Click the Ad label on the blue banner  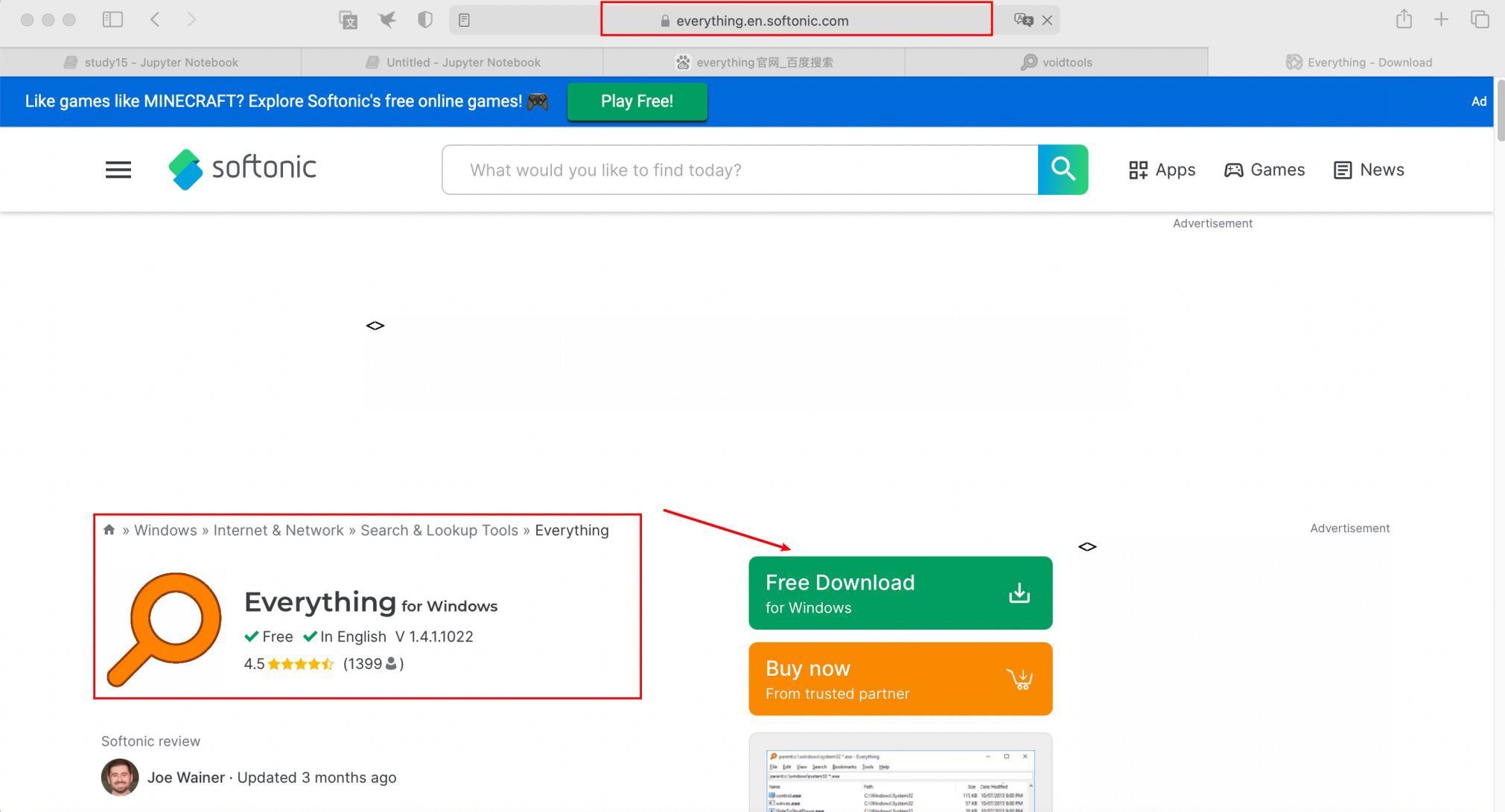point(1479,101)
